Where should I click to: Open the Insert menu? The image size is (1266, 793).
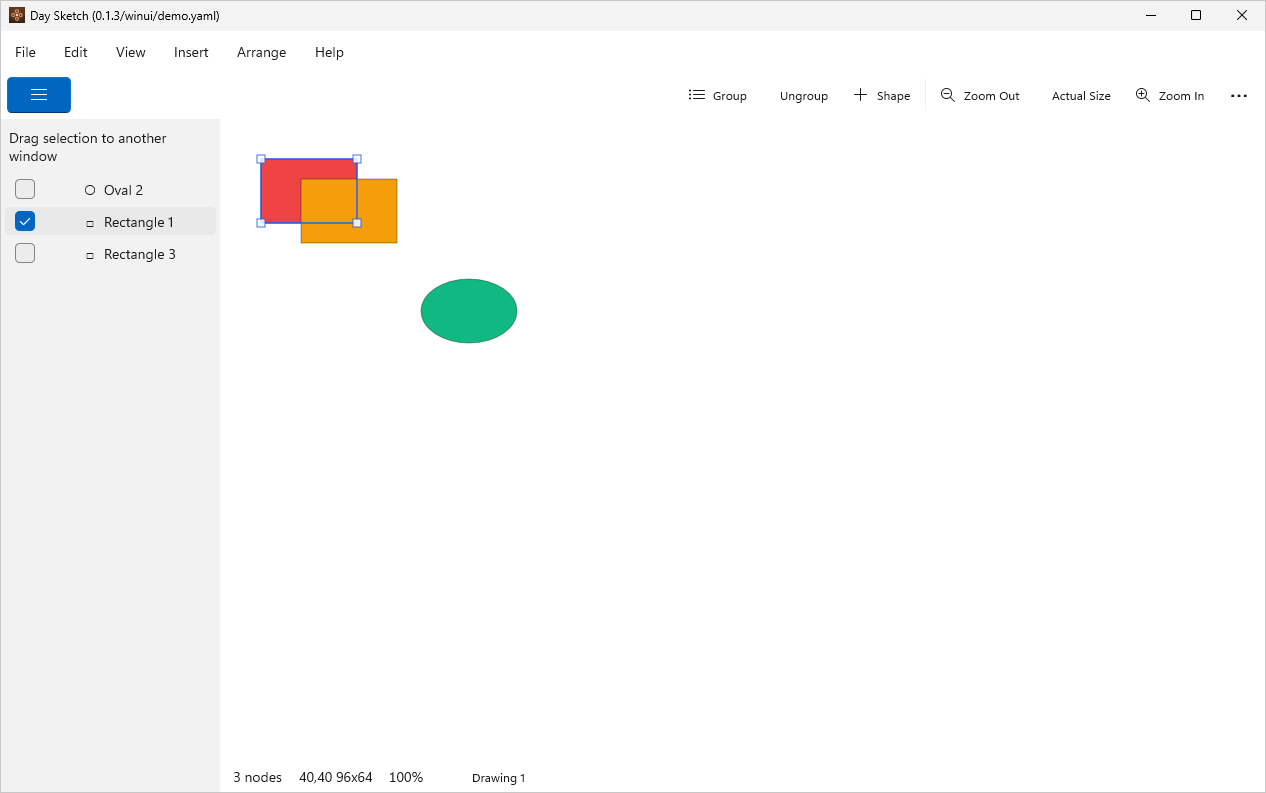click(x=191, y=52)
